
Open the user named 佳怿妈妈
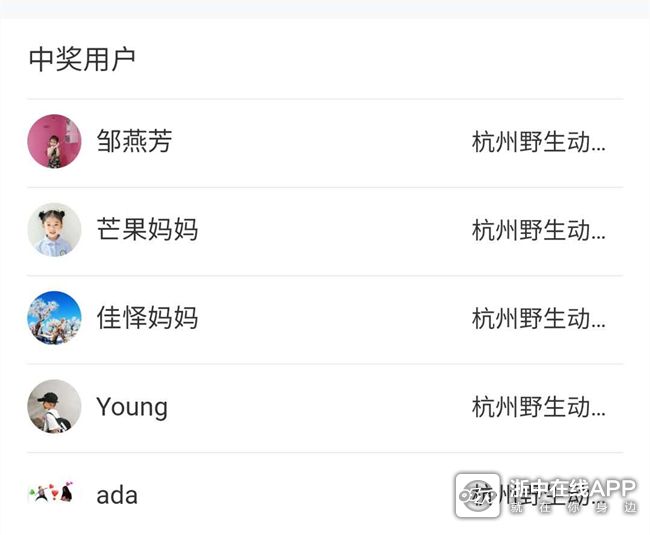tap(147, 318)
